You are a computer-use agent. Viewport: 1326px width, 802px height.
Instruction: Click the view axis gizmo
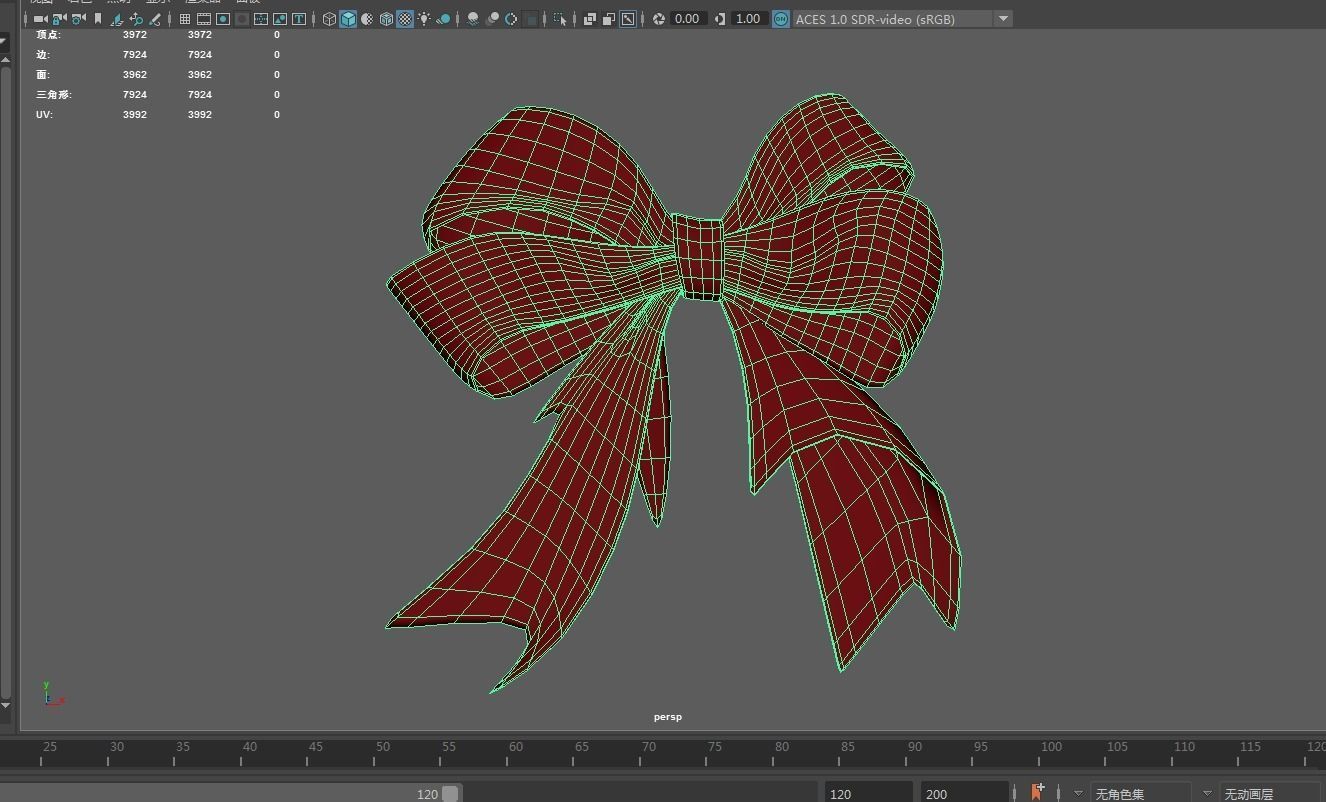coord(52,694)
